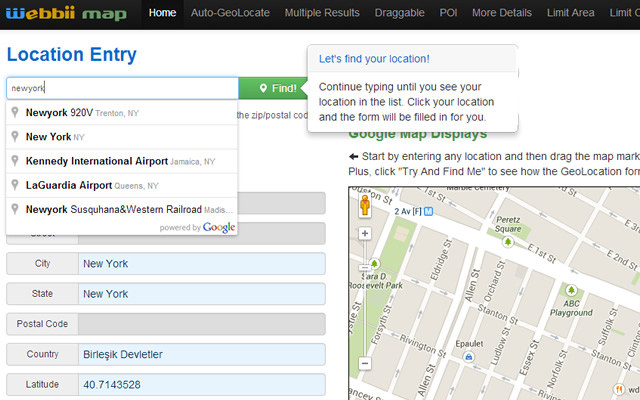Click the 2 Av subway station icon
640x400 pixels.
point(428,211)
